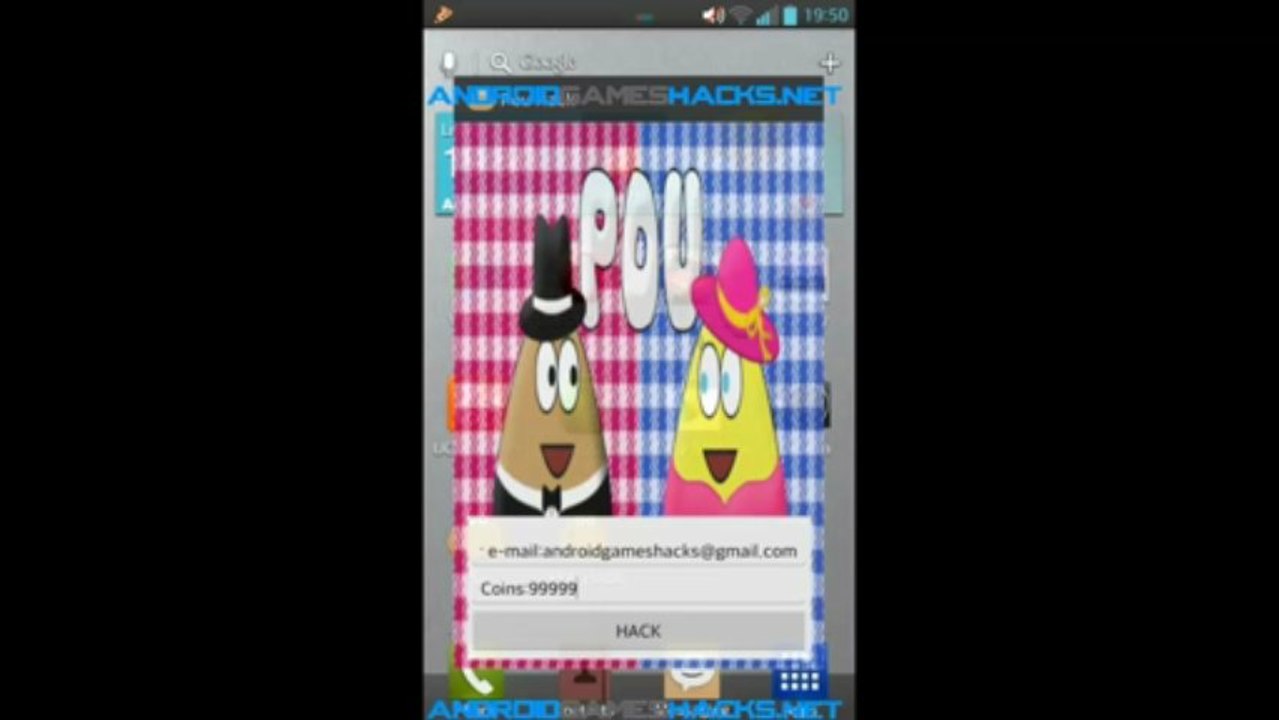The height and width of the screenshot is (720, 1279).
Task: Tap the plus icon beside search bar
Action: click(829, 63)
